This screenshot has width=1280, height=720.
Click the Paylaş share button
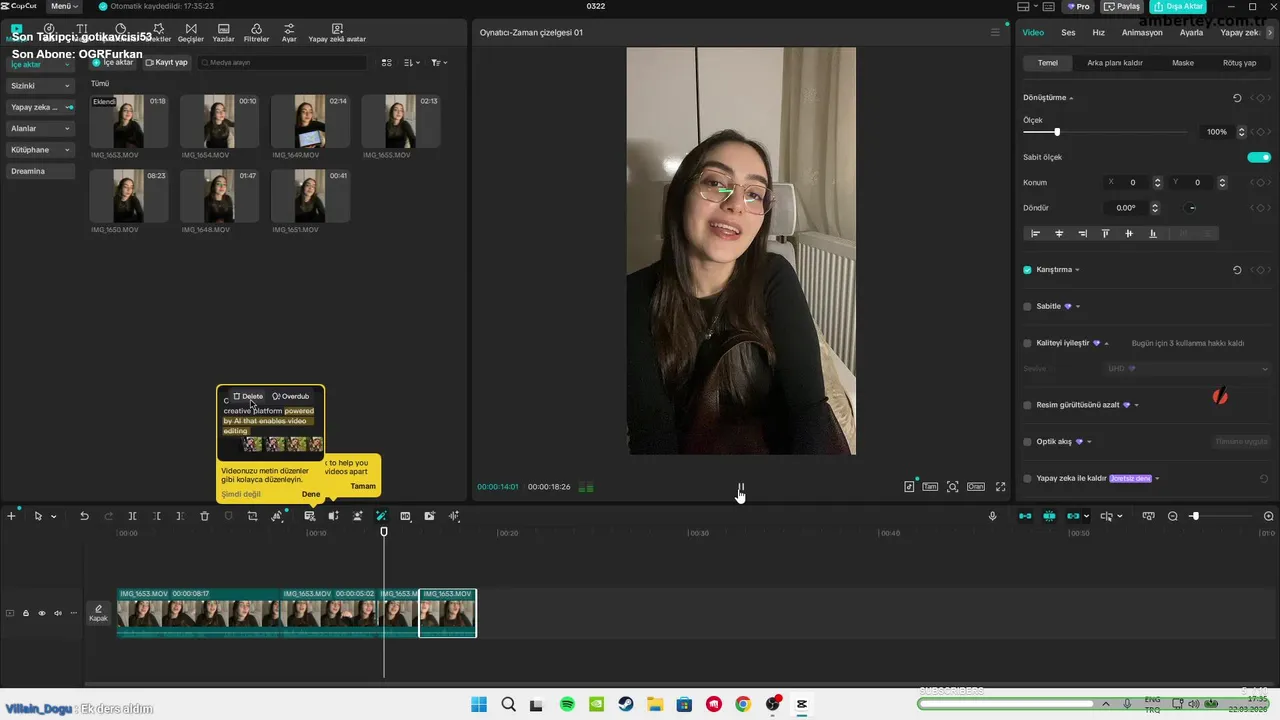pos(1122,6)
